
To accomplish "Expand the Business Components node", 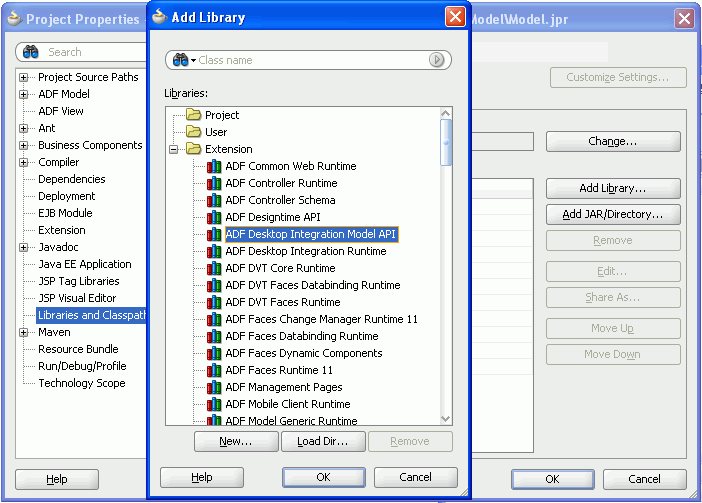I will [x=24, y=145].
